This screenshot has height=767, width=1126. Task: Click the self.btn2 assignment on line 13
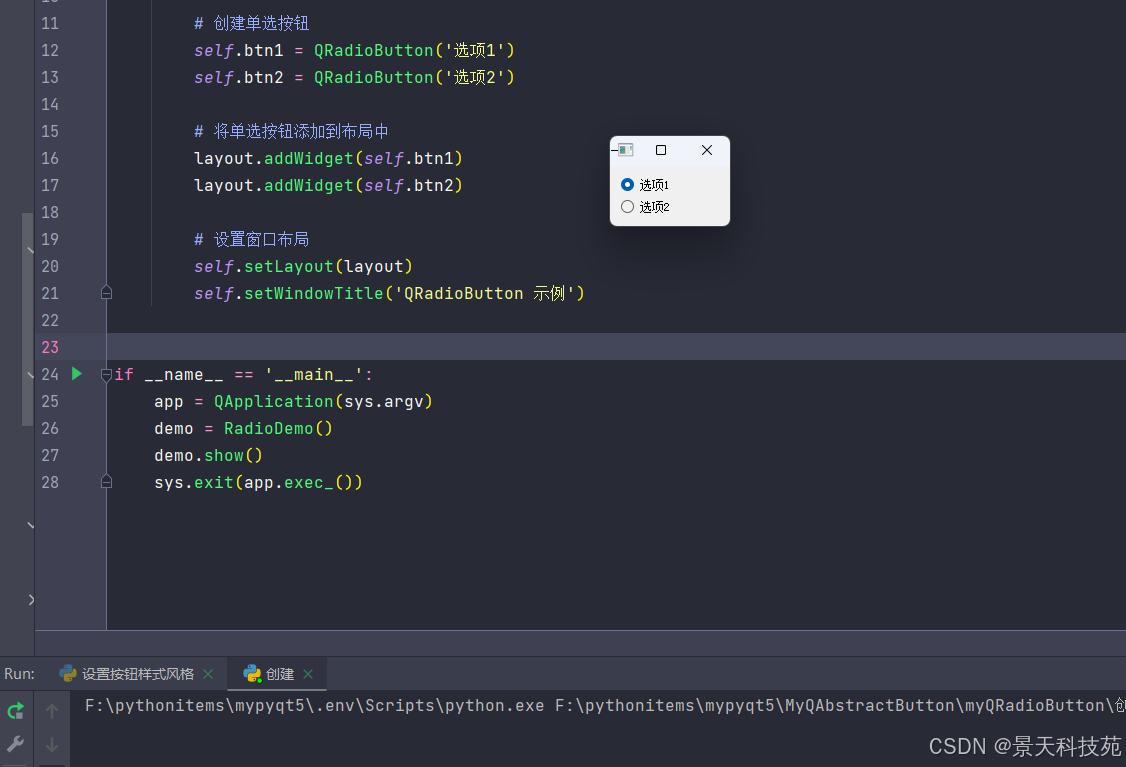[354, 78]
